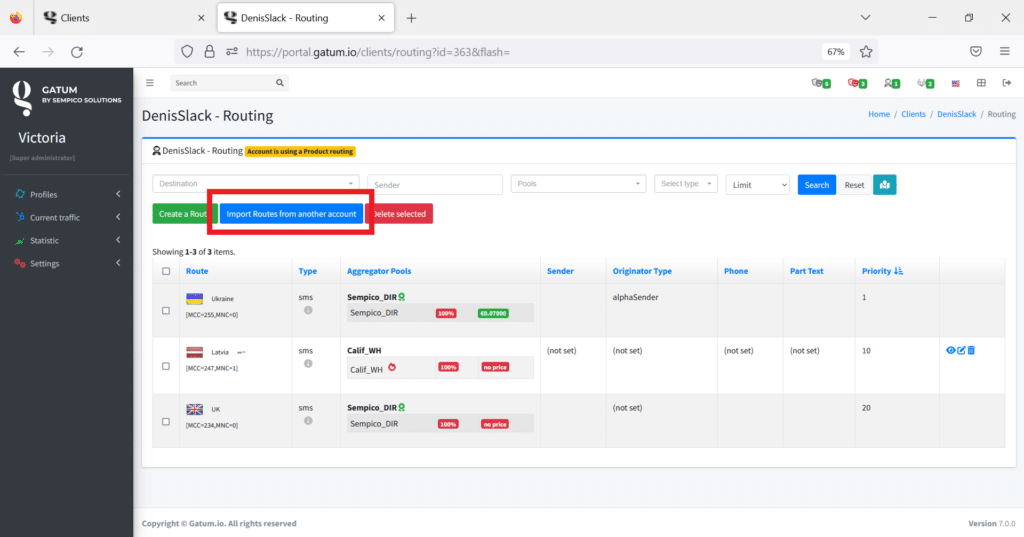Open the user icon with badge 1
Image resolution: width=1024 pixels, height=537 pixels.
pos(891,83)
